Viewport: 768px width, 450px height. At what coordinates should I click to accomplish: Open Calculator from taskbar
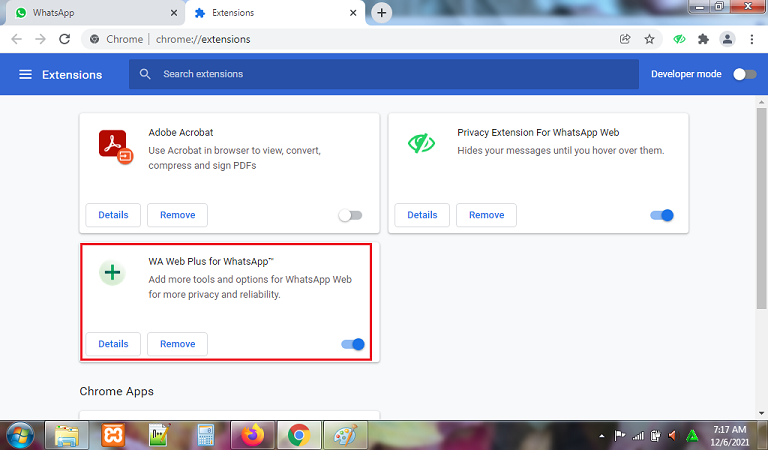click(x=206, y=435)
